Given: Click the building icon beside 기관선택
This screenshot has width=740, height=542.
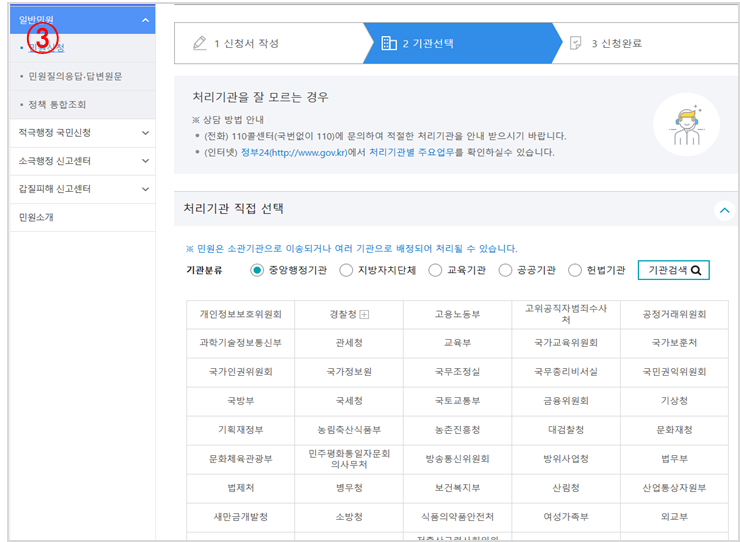Looking at the screenshot, I should click(x=389, y=43).
